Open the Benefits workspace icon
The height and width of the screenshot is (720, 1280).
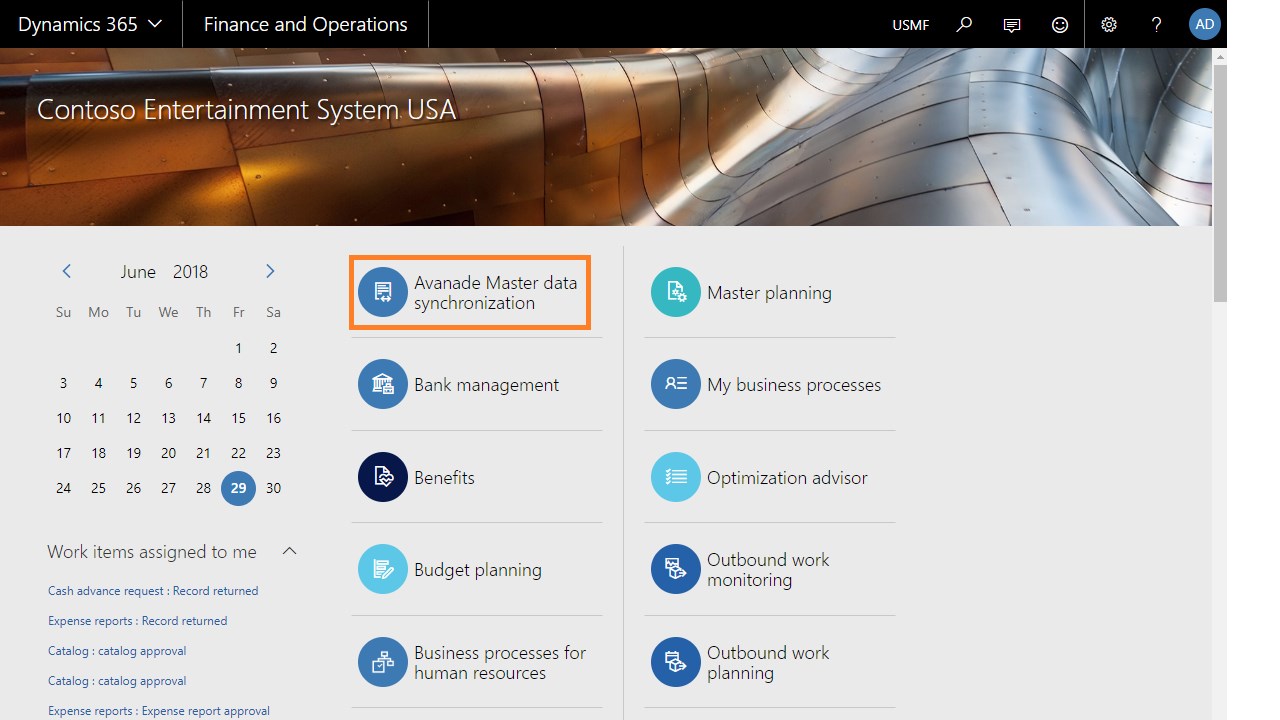383,477
